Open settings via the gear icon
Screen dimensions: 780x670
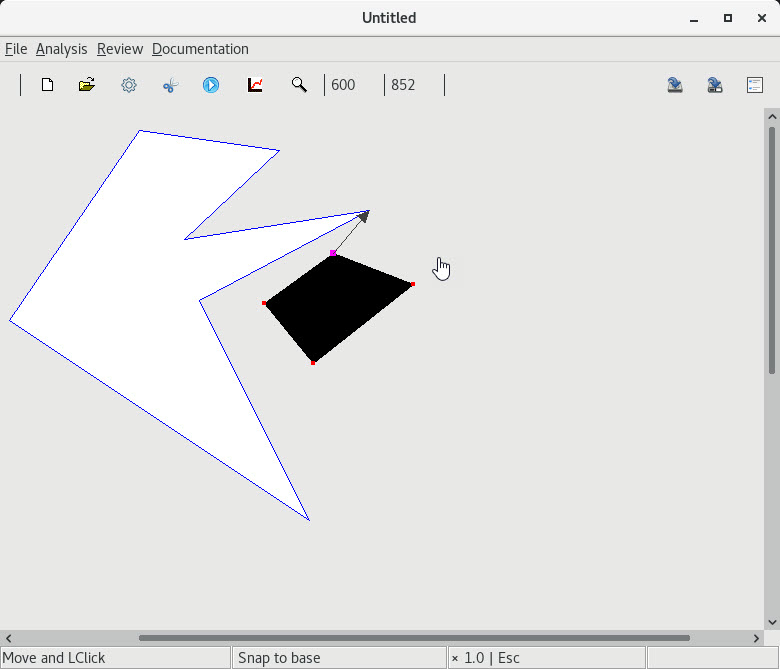129,85
